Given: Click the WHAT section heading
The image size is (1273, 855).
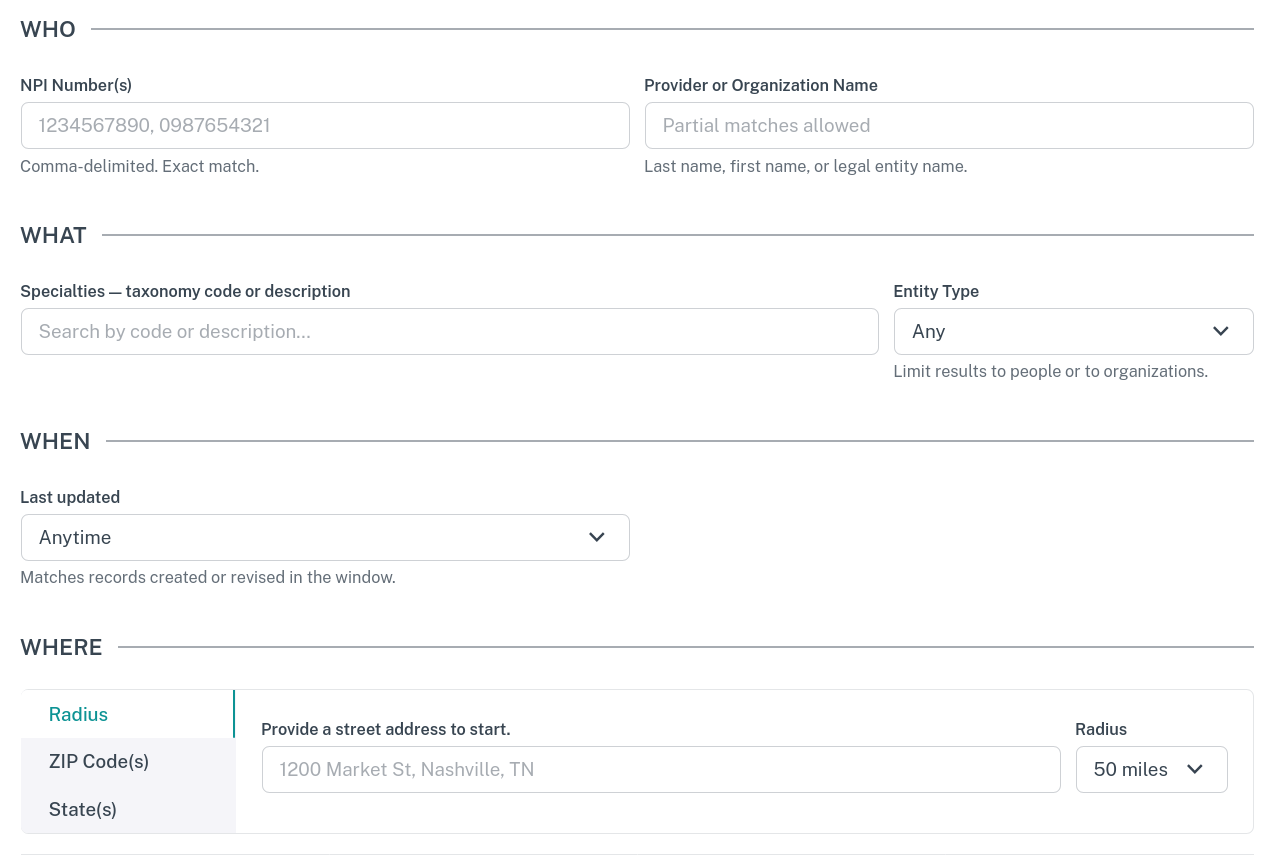Looking at the screenshot, I should tap(54, 235).
